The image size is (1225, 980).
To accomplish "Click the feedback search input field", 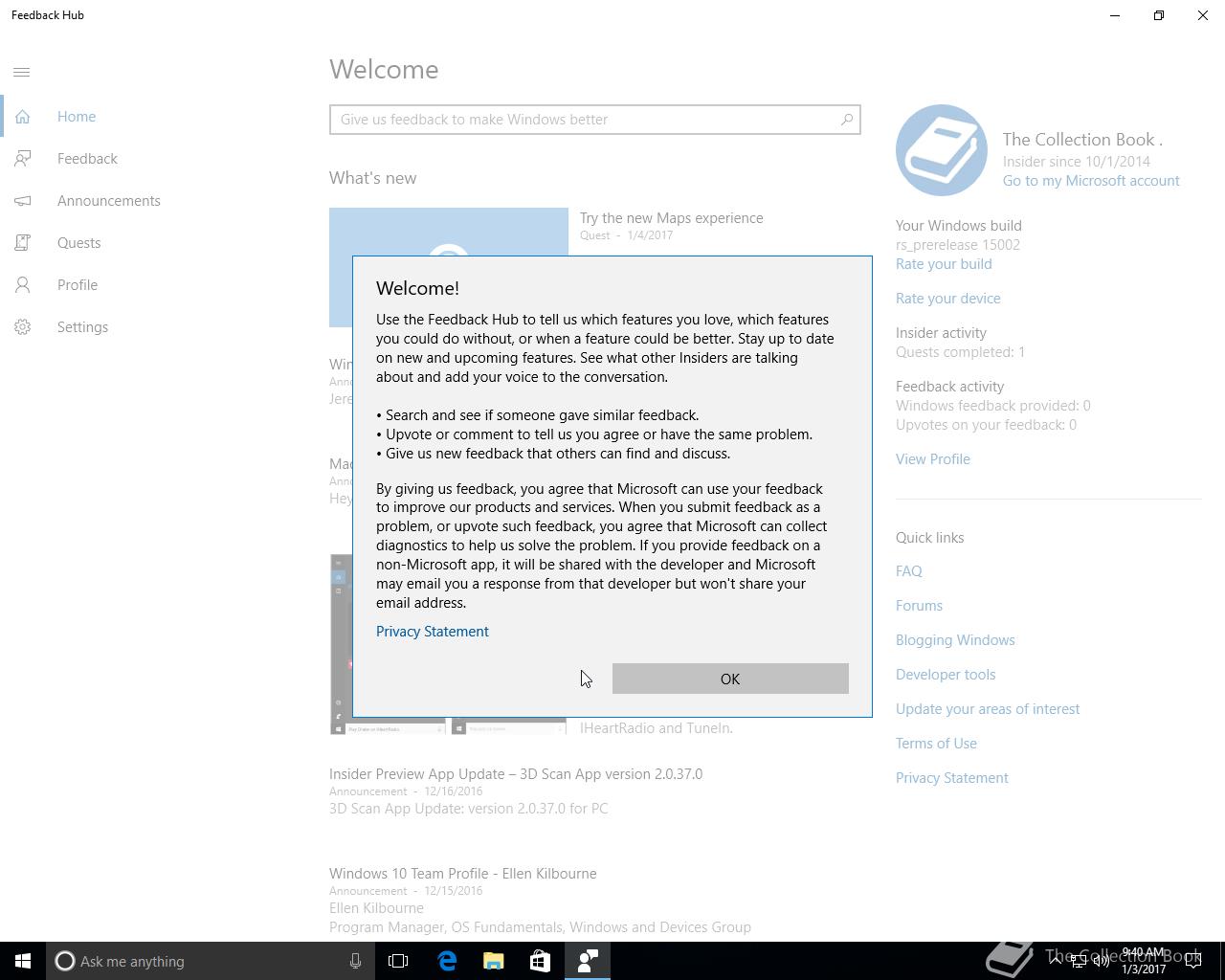I will (x=594, y=120).
